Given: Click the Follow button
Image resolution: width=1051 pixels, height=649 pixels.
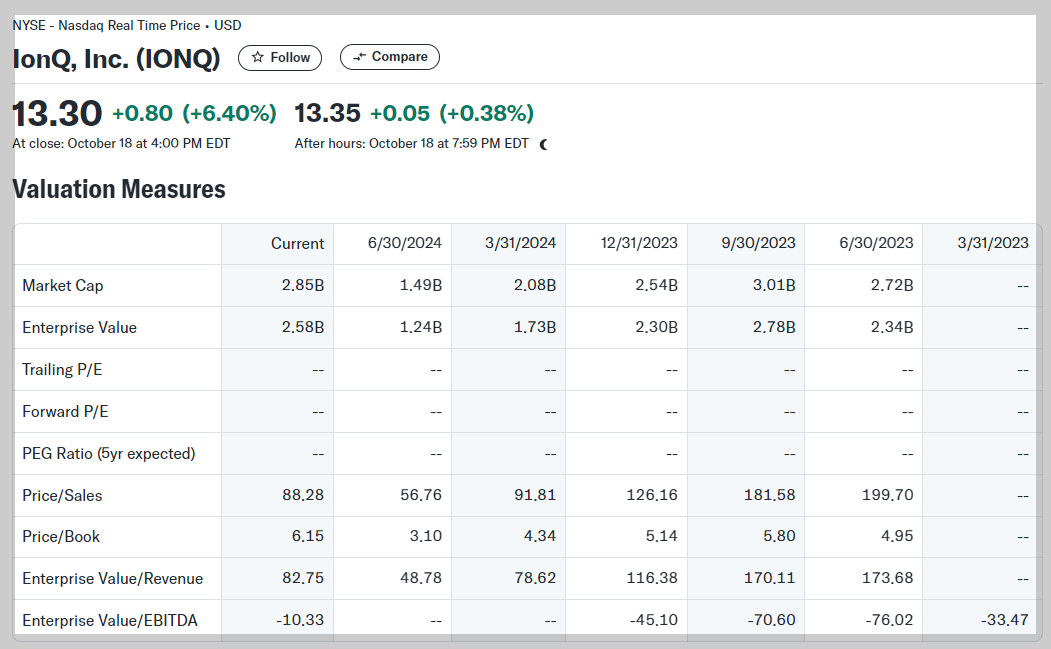Looking at the screenshot, I should pyautogui.click(x=280, y=58).
